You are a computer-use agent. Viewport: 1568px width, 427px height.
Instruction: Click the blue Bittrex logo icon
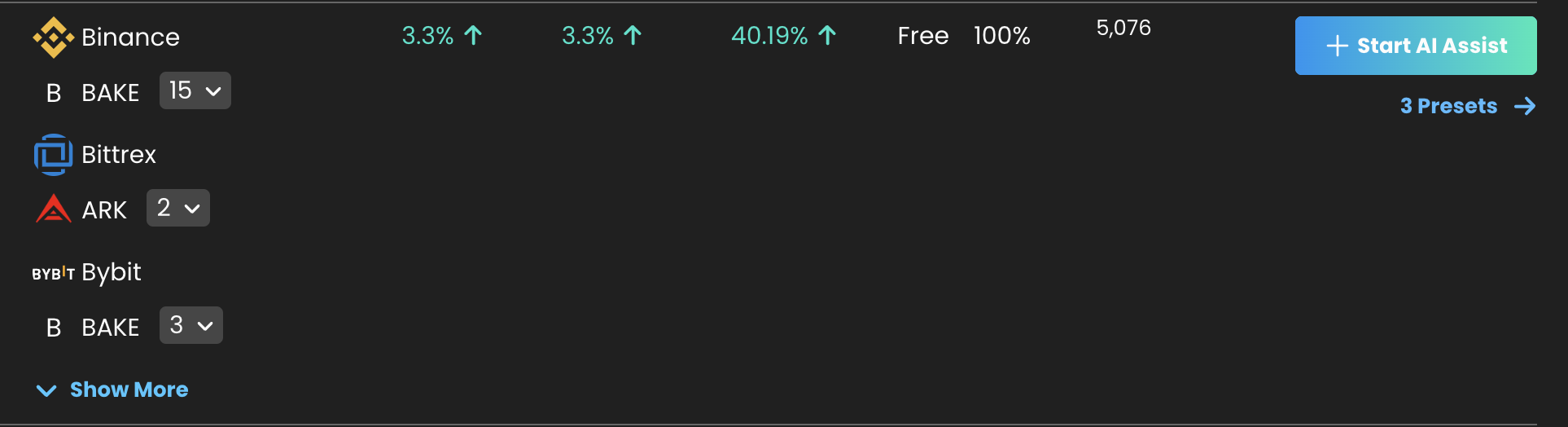53,155
